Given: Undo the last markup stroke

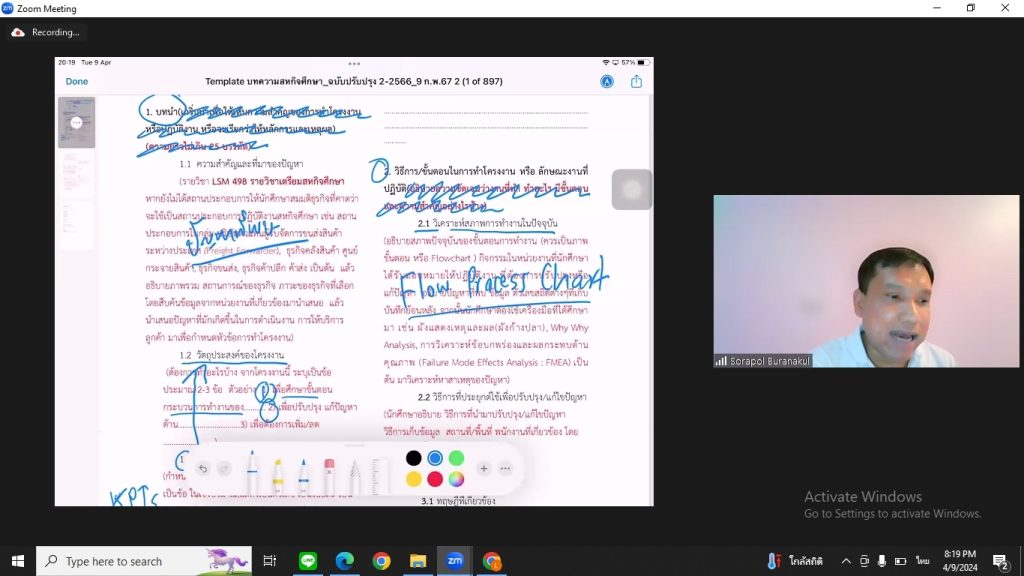Looking at the screenshot, I should pos(203,468).
